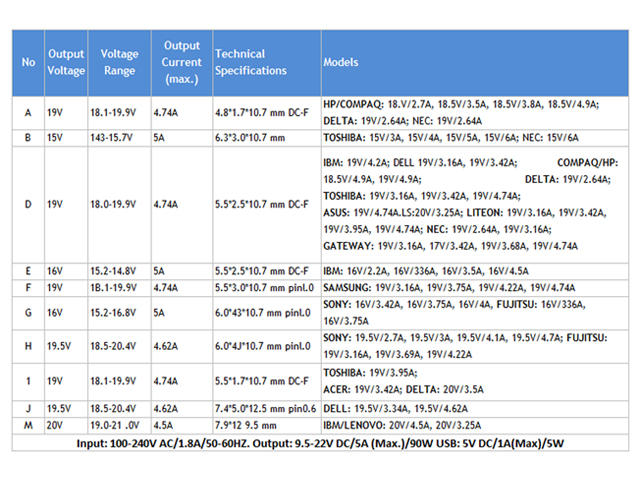640x480 pixels.
Task: Click the 15.2-14.8V voltage range cell
Action: click(112, 270)
